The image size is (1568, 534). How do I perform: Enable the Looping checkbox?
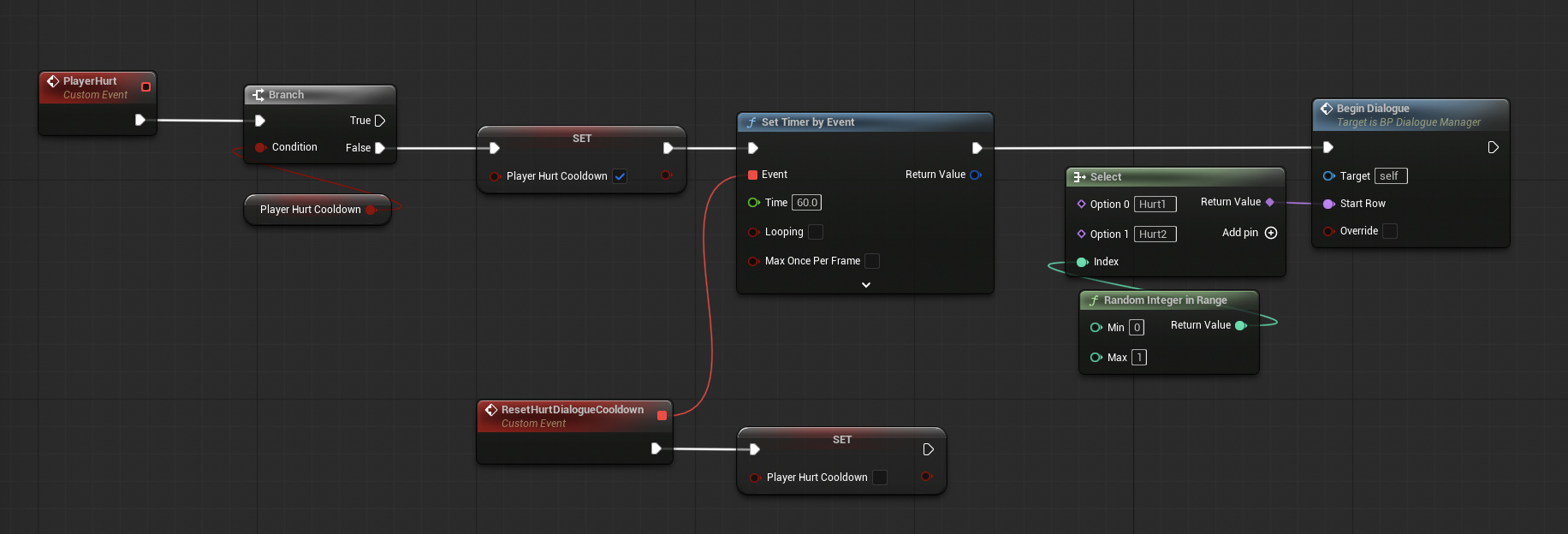[x=816, y=232]
